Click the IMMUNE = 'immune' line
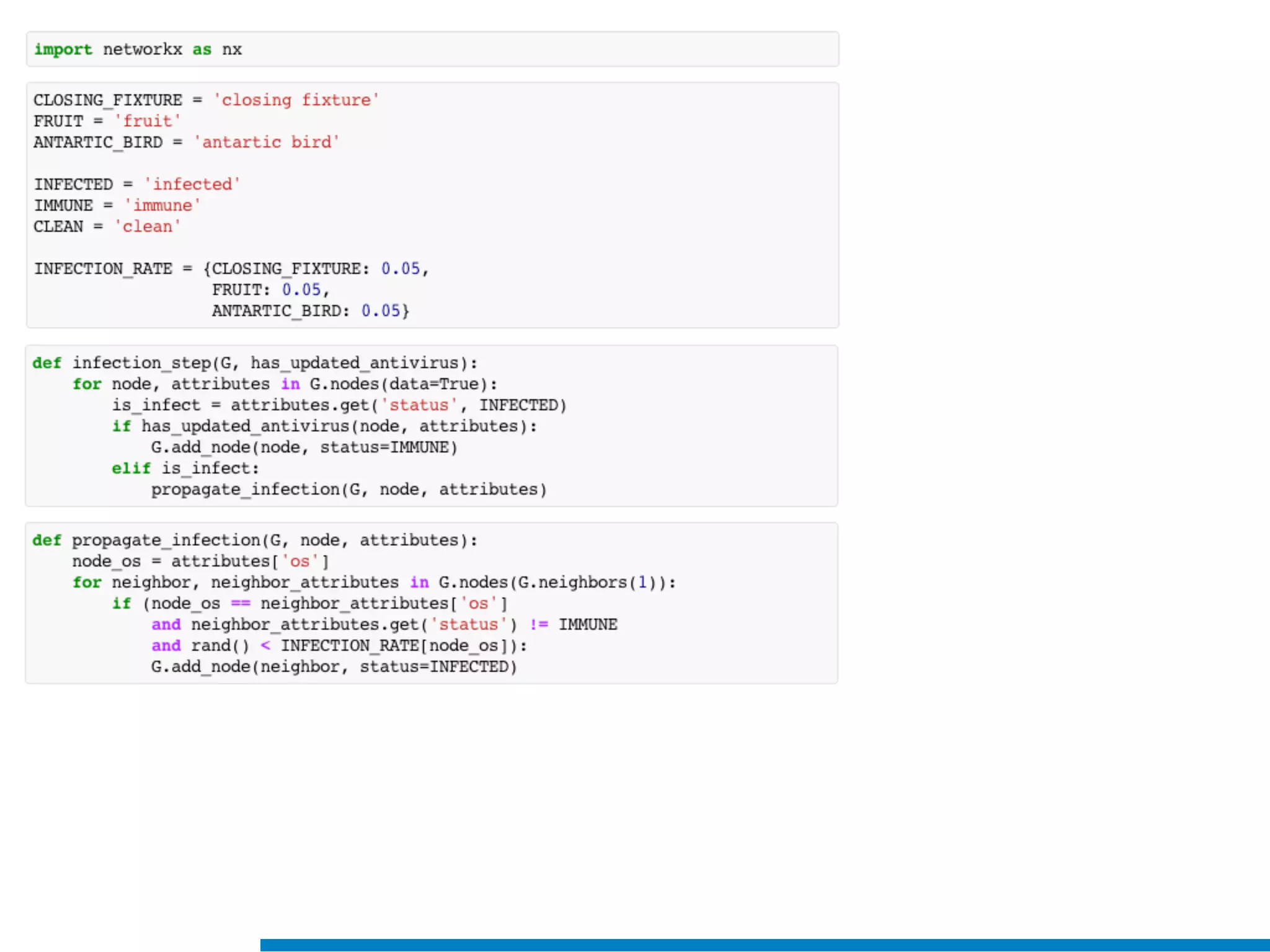1270x952 pixels. click(x=117, y=206)
